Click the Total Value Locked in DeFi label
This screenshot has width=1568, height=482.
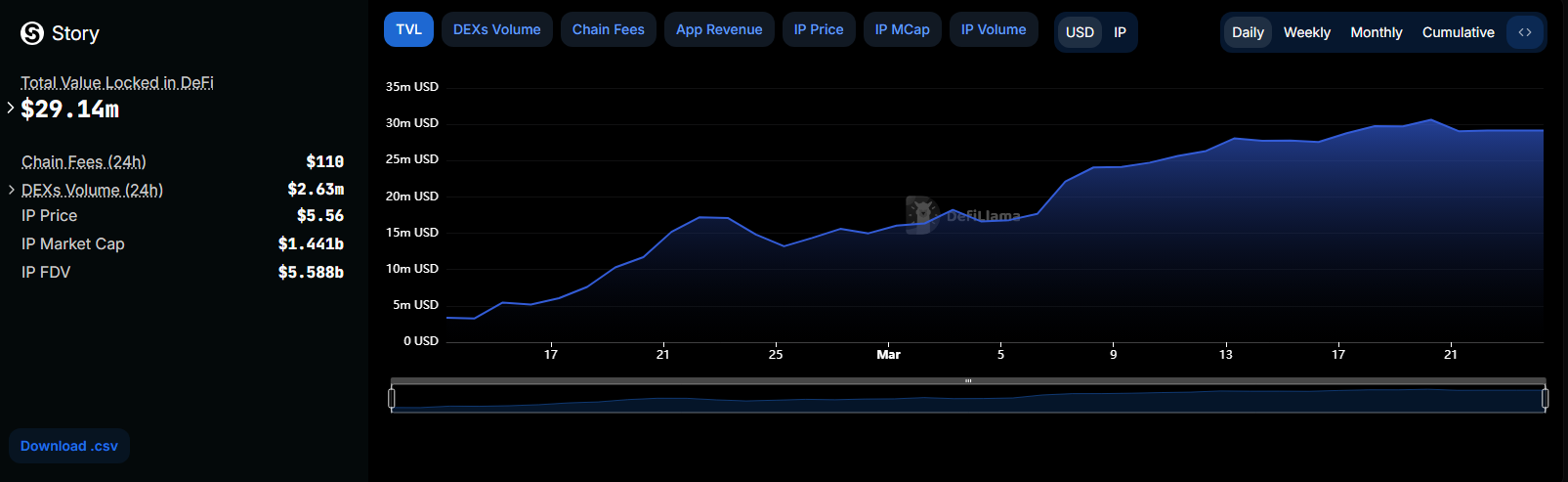[117, 83]
